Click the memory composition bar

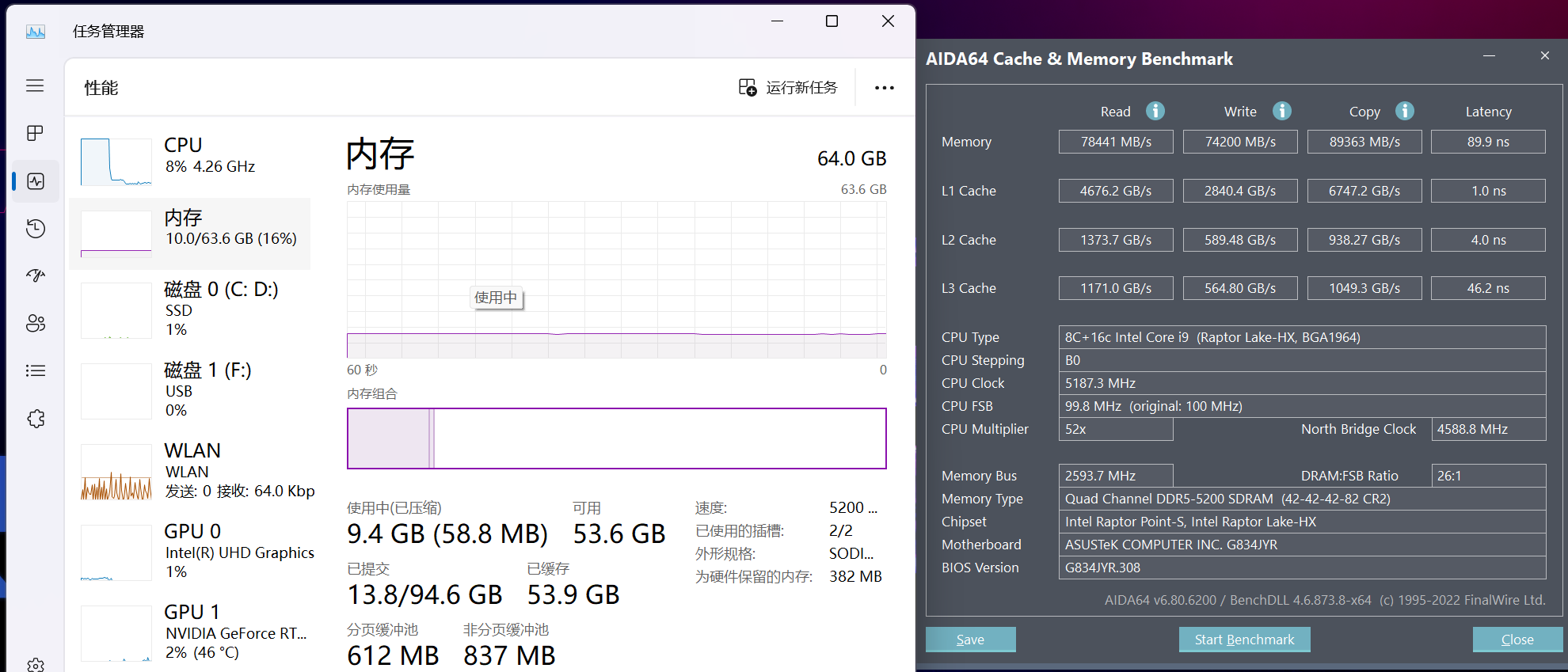(616, 439)
